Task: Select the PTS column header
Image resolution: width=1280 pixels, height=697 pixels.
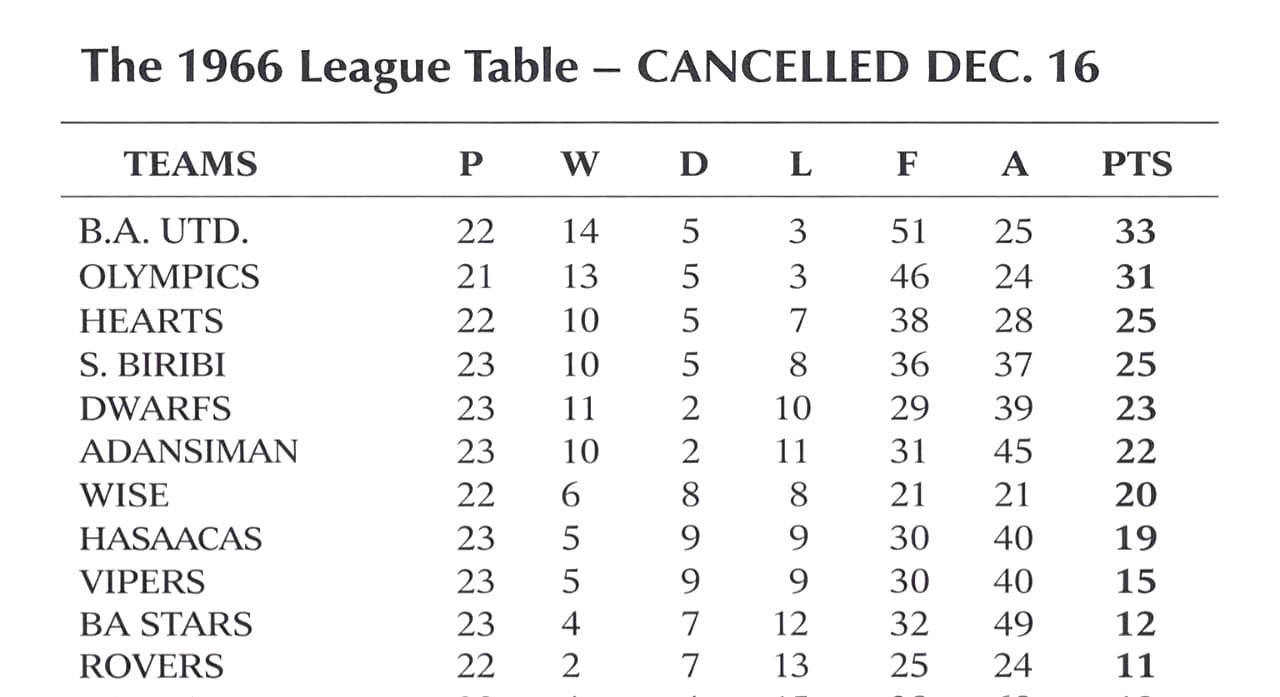Action: click(1137, 164)
